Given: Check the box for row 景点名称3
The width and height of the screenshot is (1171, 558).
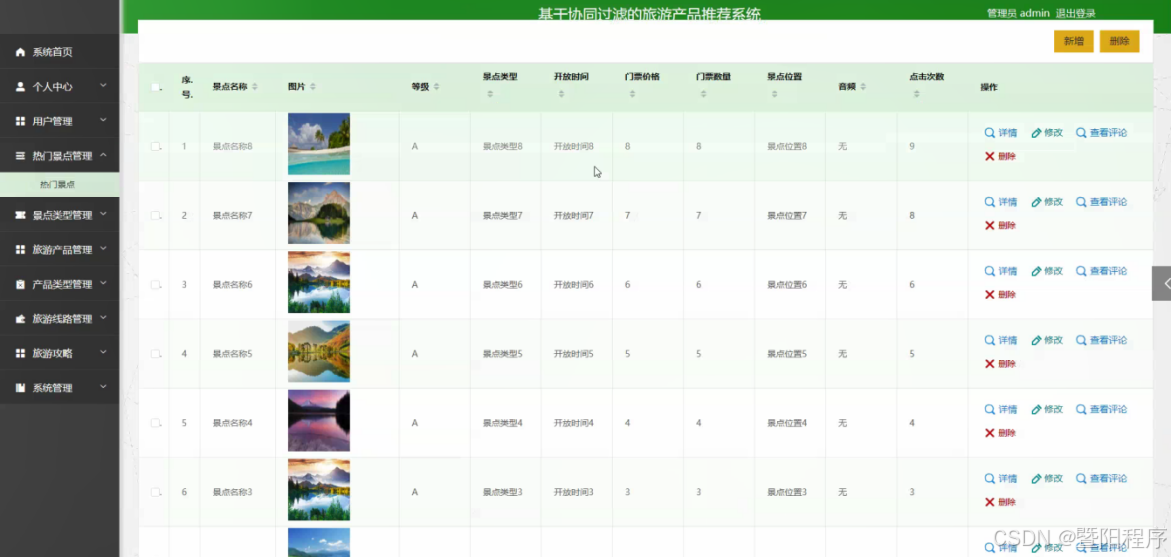Looking at the screenshot, I should 155,492.
